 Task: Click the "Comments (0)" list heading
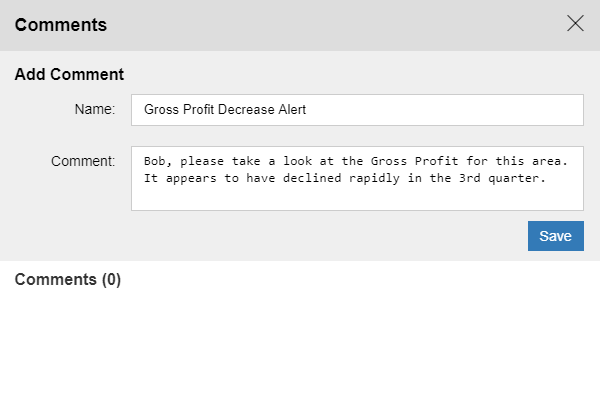click(x=67, y=280)
